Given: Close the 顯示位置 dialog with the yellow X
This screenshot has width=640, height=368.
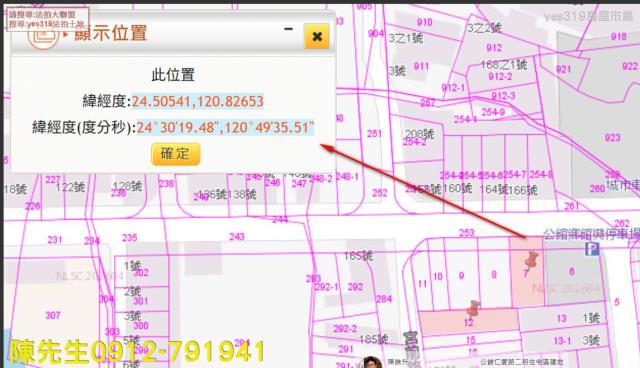Looking at the screenshot, I should point(317,36).
